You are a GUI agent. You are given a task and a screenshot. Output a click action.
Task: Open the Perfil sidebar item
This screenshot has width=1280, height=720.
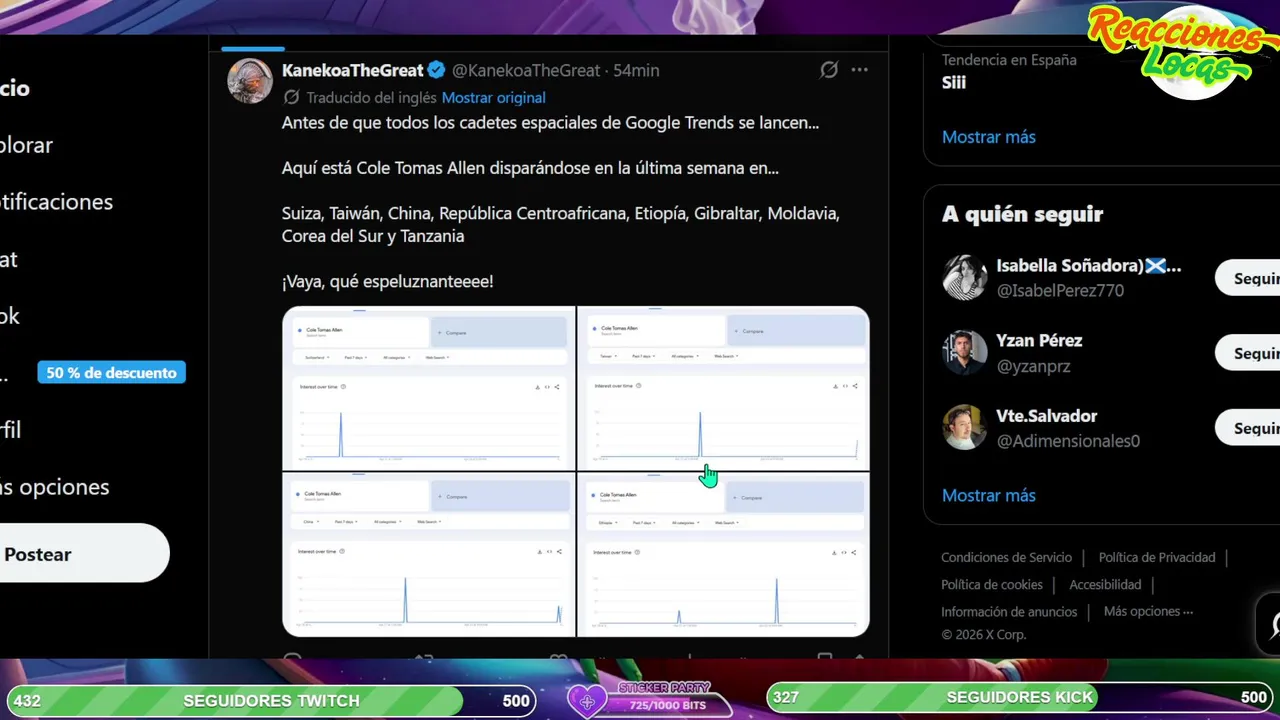point(11,430)
